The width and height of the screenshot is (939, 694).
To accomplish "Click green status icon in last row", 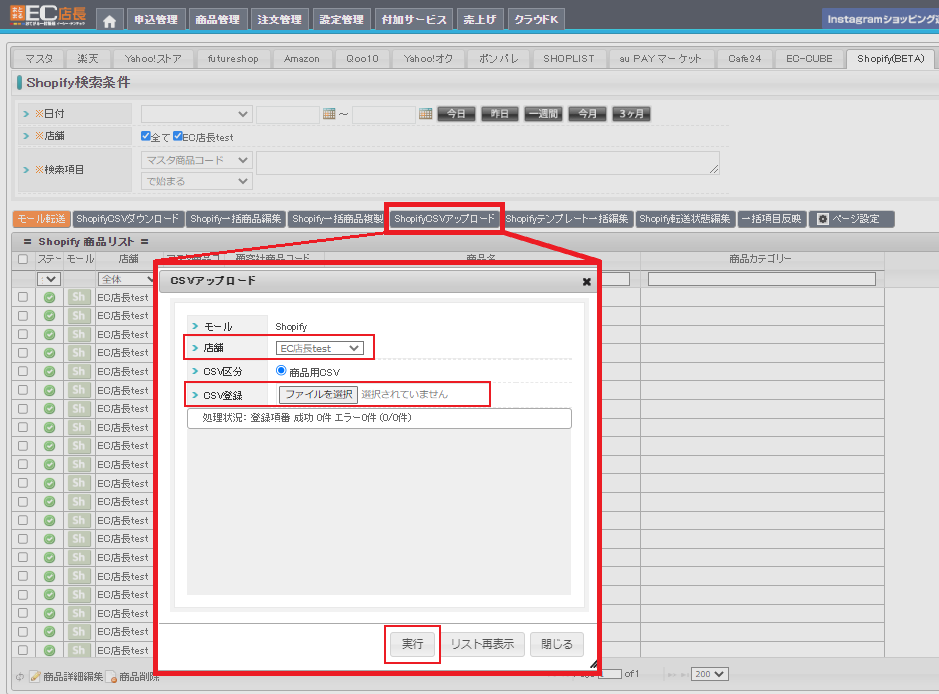I will (50, 650).
